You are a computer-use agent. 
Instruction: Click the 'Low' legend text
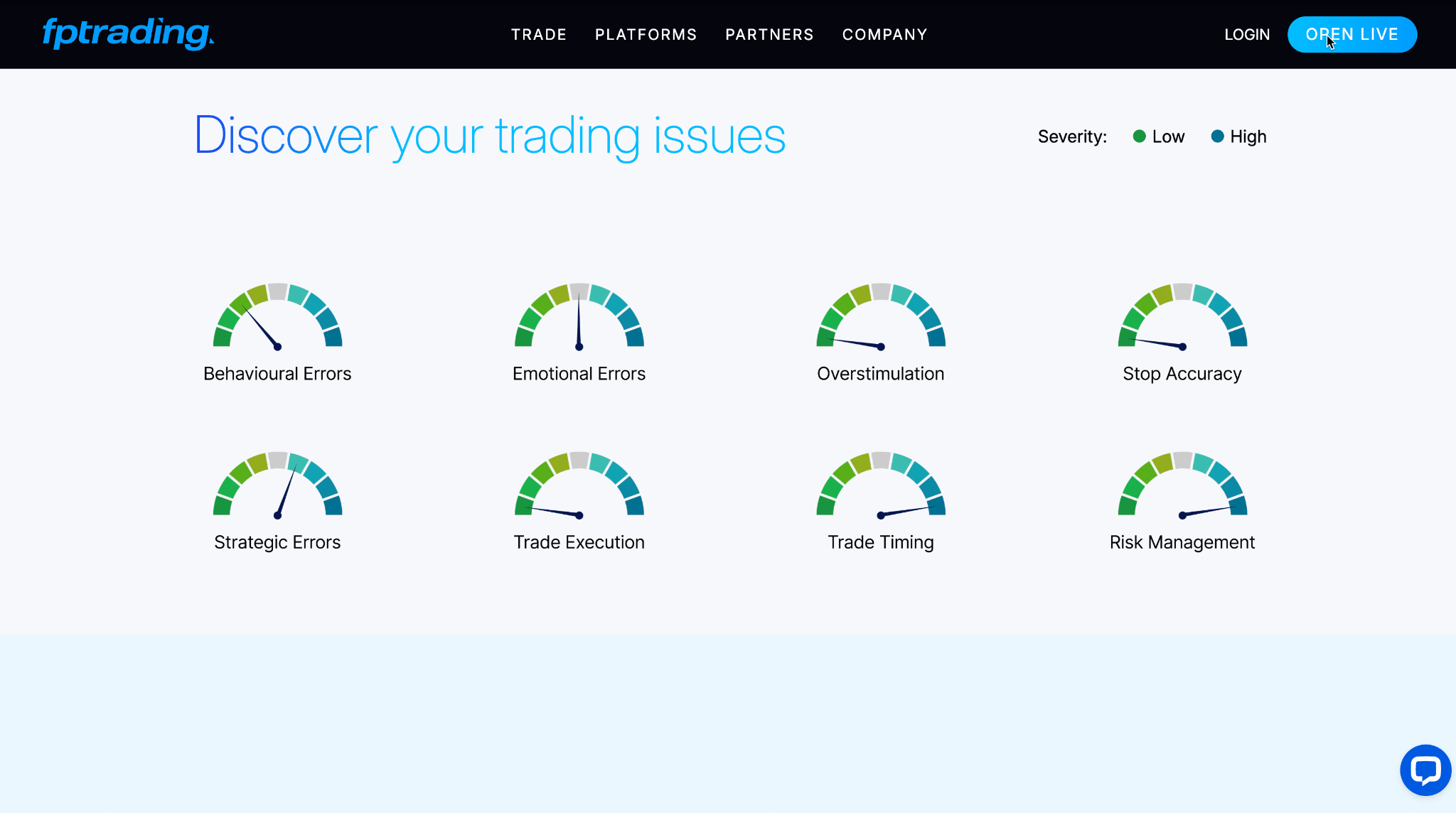pos(1168,136)
